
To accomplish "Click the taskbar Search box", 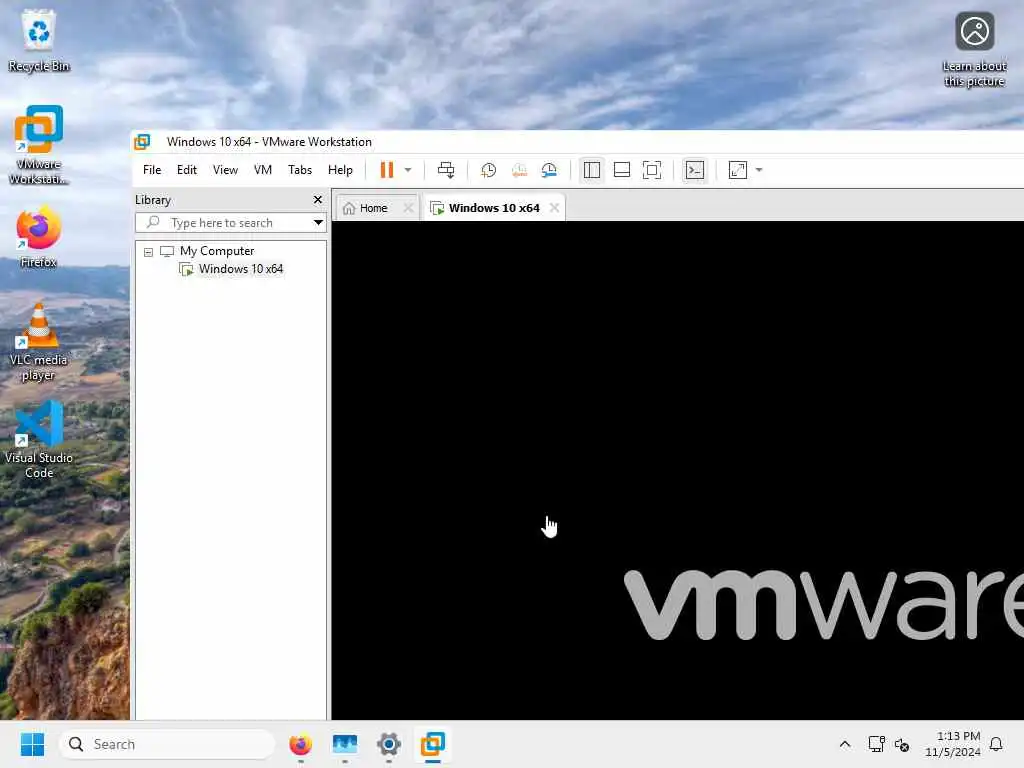I will click(167, 744).
